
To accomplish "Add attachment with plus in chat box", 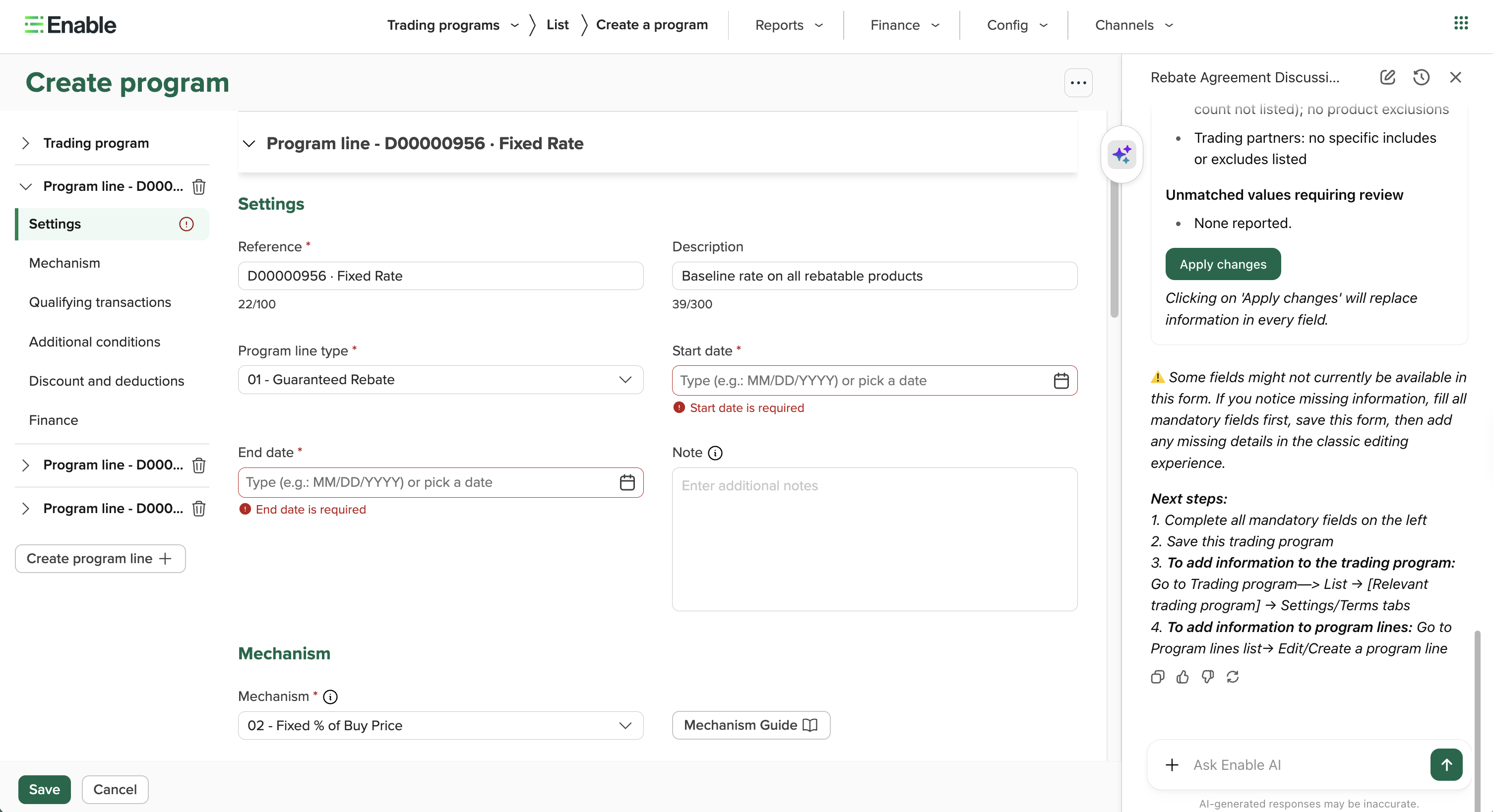I will click(x=1172, y=765).
